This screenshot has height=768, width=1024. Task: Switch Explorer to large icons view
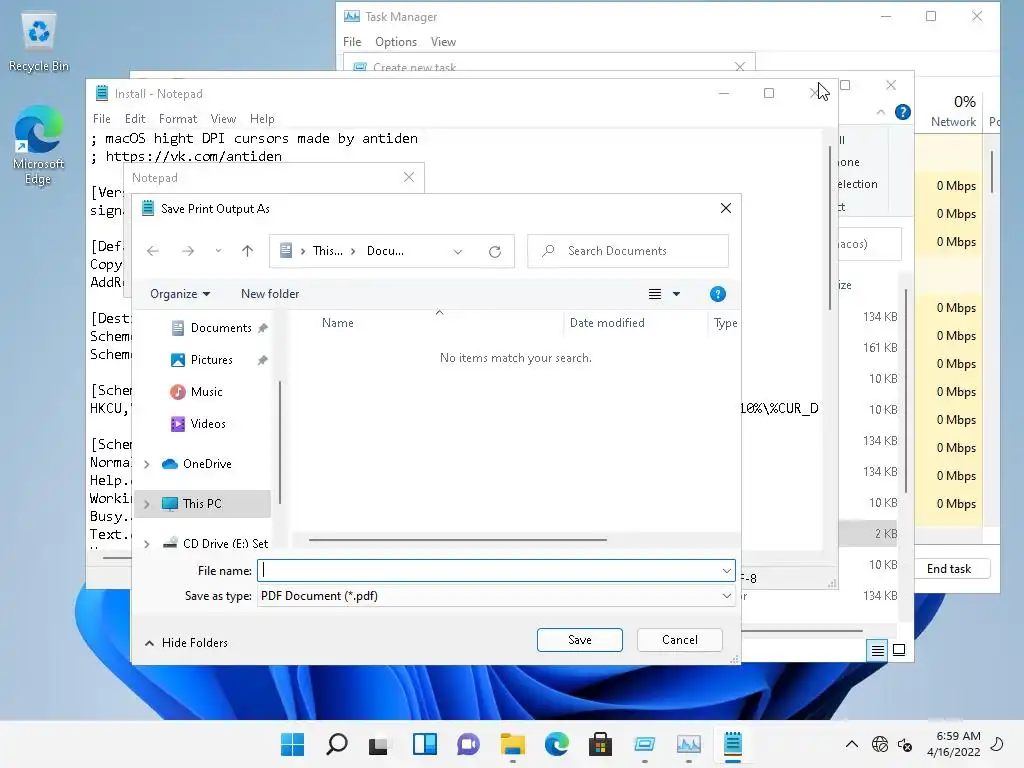(899, 650)
